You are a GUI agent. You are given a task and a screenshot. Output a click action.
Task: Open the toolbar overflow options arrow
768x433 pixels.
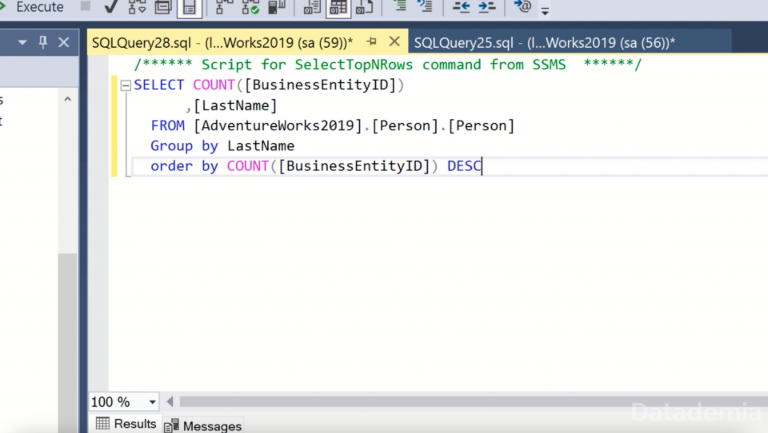click(545, 12)
